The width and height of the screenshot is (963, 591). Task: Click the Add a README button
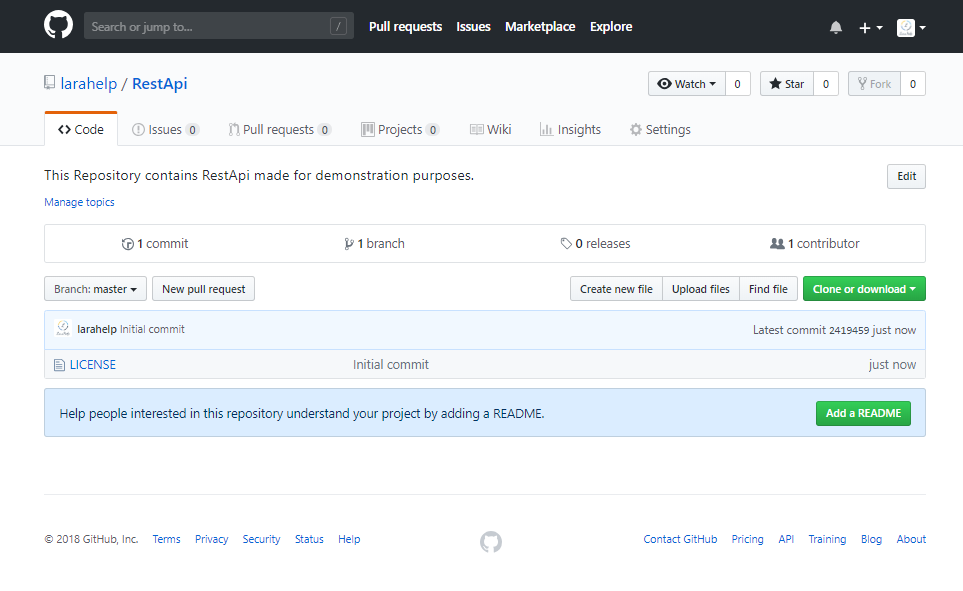click(x=863, y=413)
